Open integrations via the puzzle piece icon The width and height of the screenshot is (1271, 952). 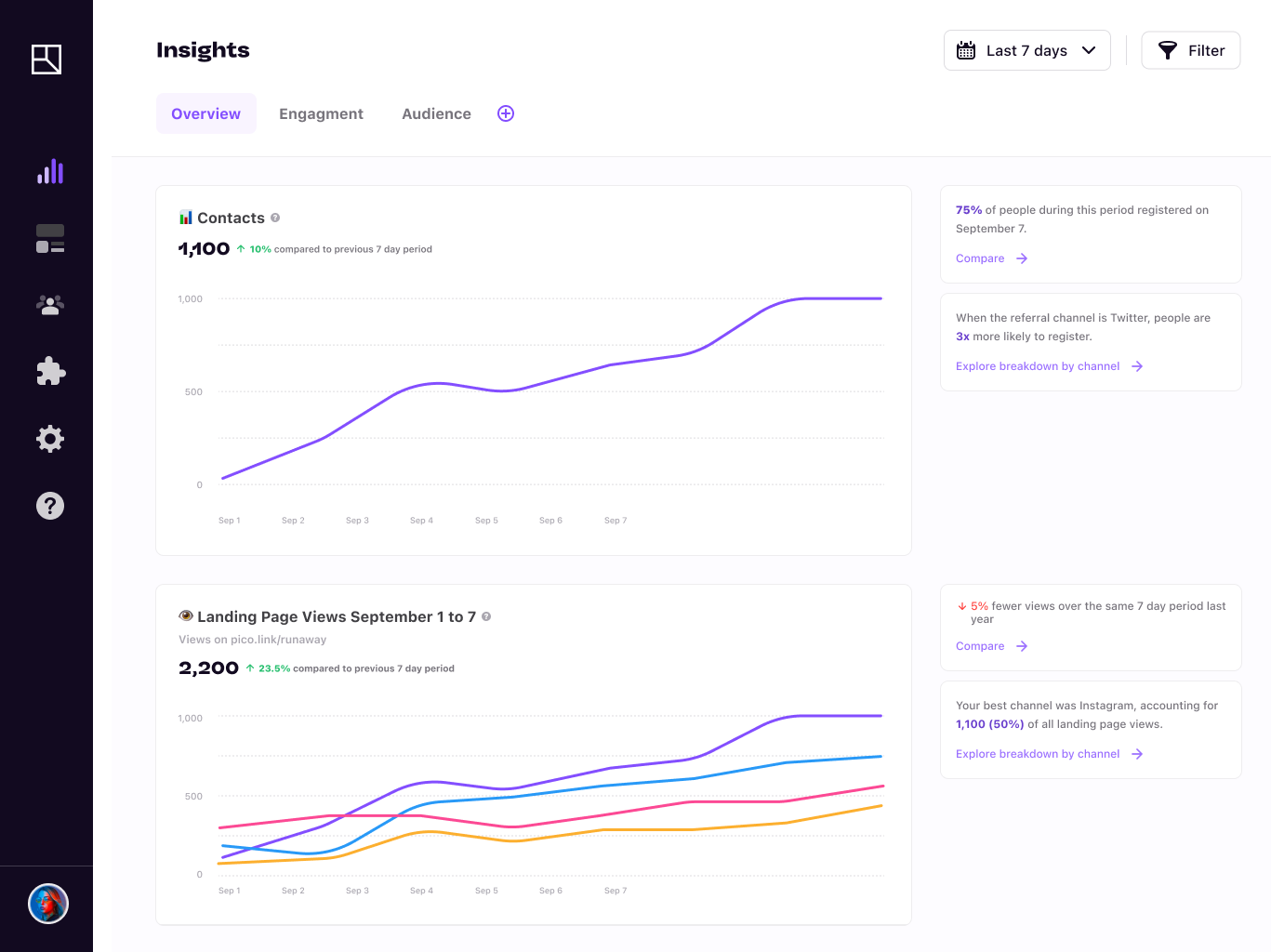49,371
